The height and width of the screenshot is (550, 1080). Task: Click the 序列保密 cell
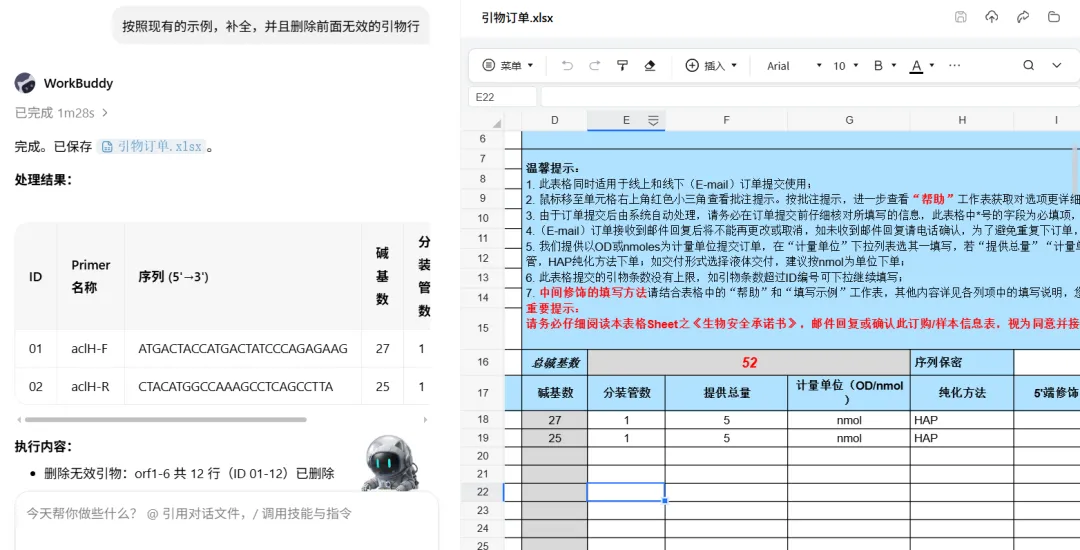coord(962,362)
